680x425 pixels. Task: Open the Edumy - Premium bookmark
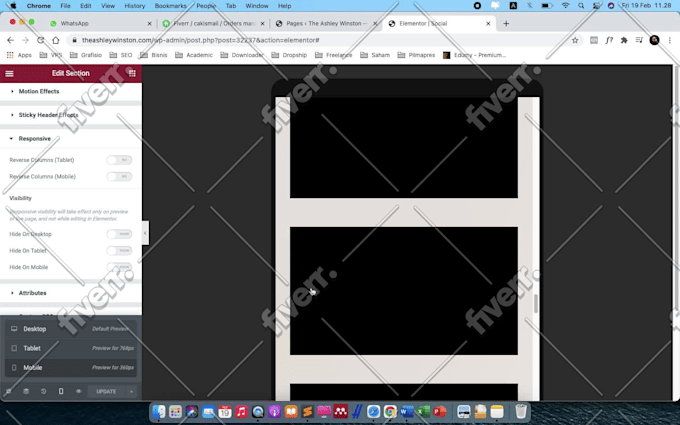click(474, 55)
